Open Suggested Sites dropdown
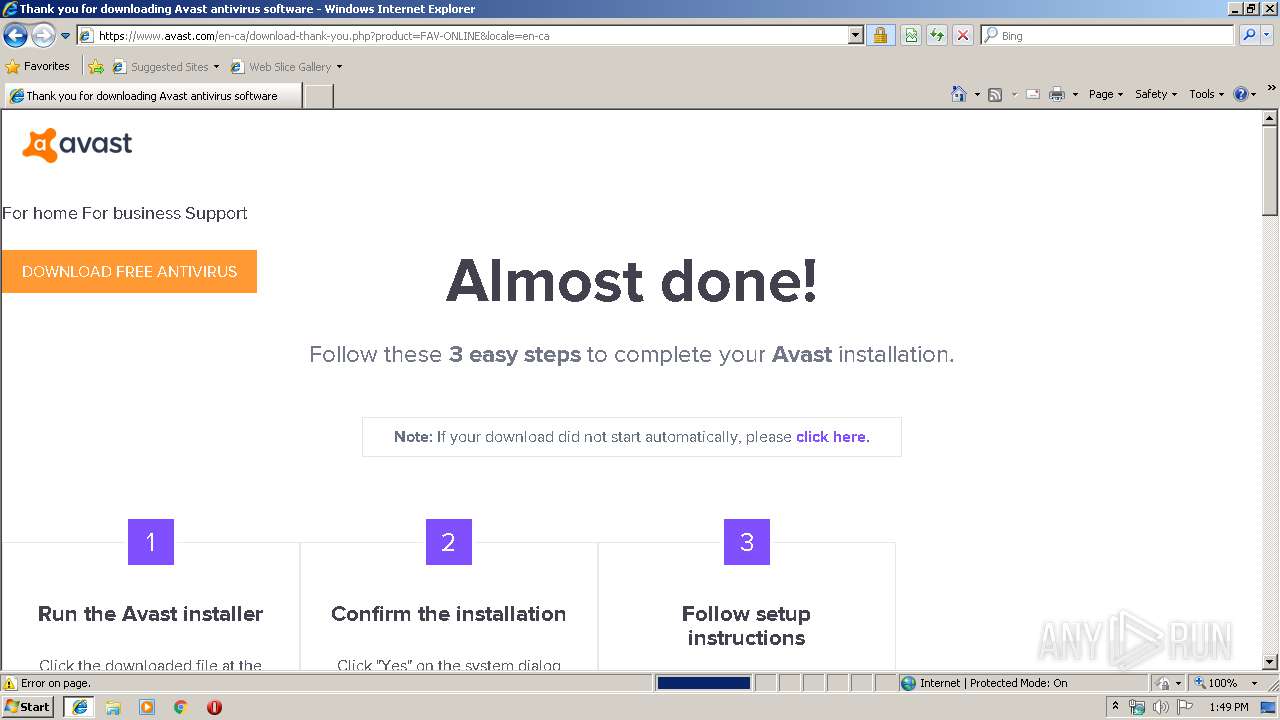The width and height of the screenshot is (1280, 720). click(166, 67)
